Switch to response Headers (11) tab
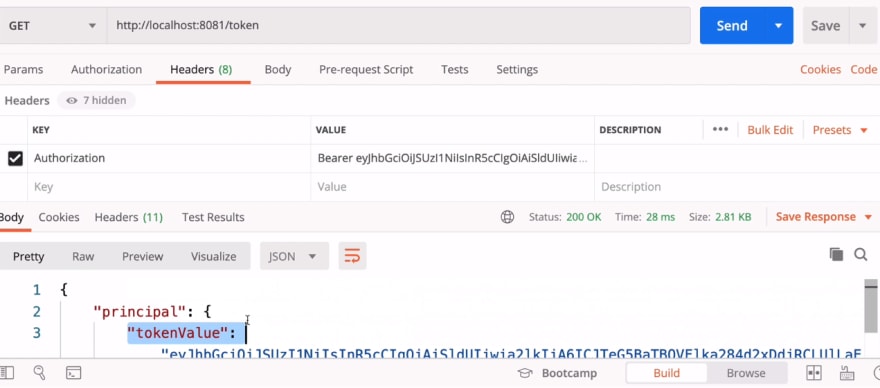 tap(129, 217)
